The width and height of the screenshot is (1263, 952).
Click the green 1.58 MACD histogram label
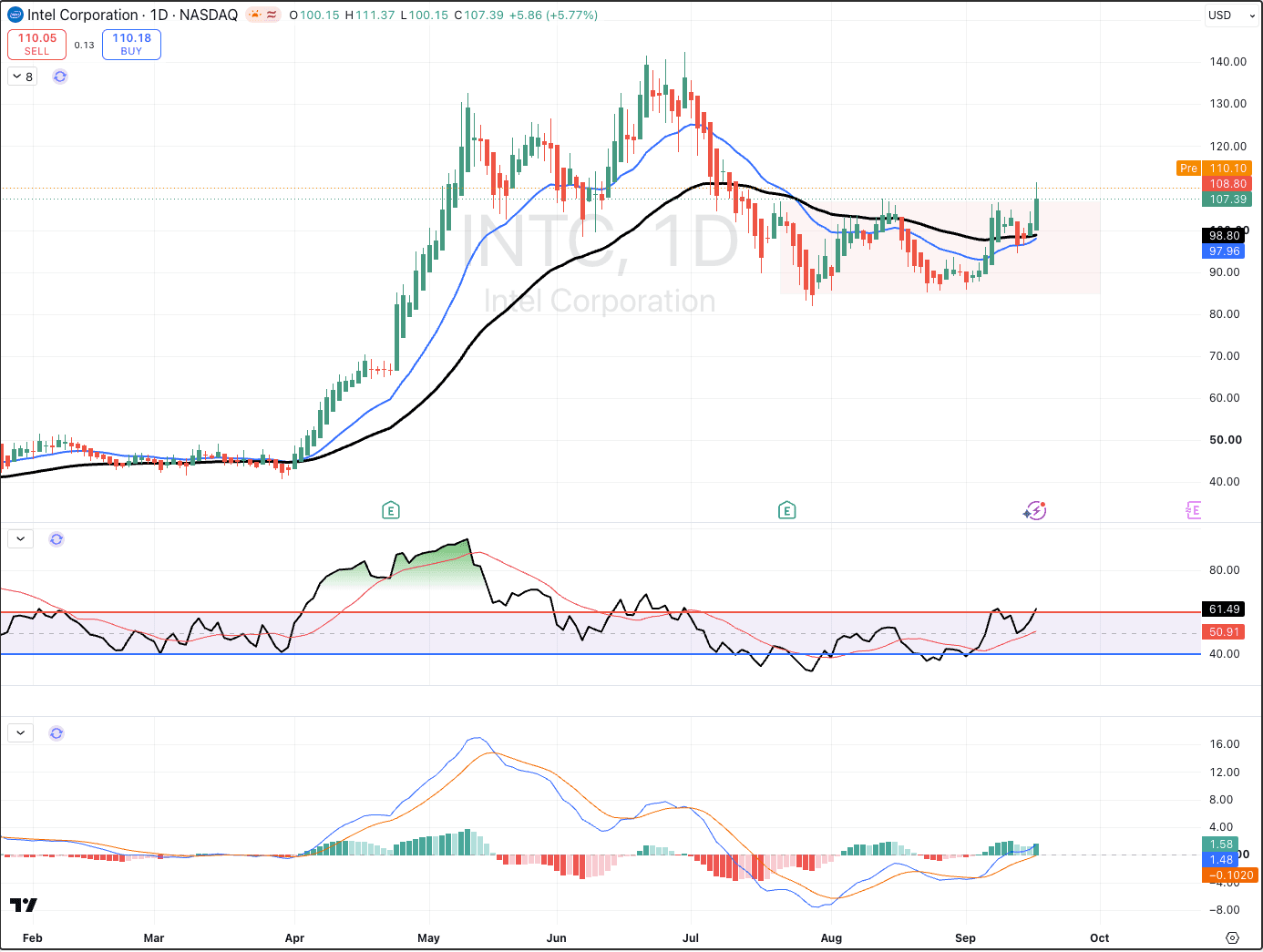click(1221, 845)
